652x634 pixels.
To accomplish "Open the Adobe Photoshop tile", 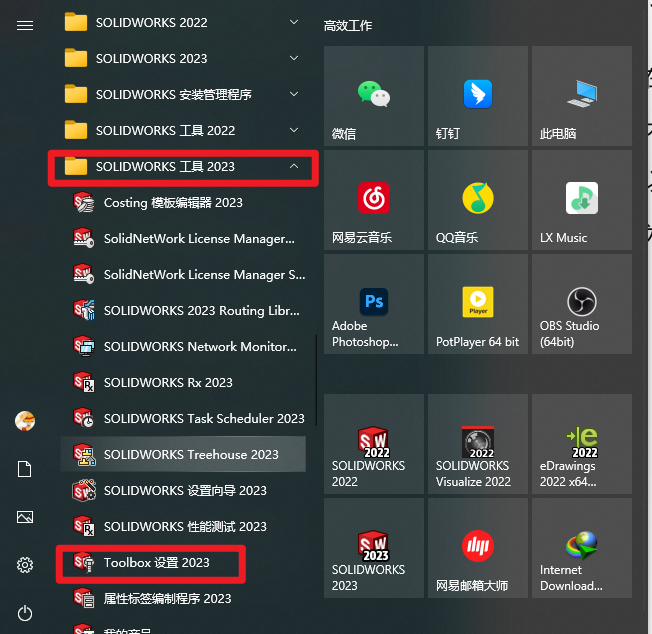I will 373,304.
